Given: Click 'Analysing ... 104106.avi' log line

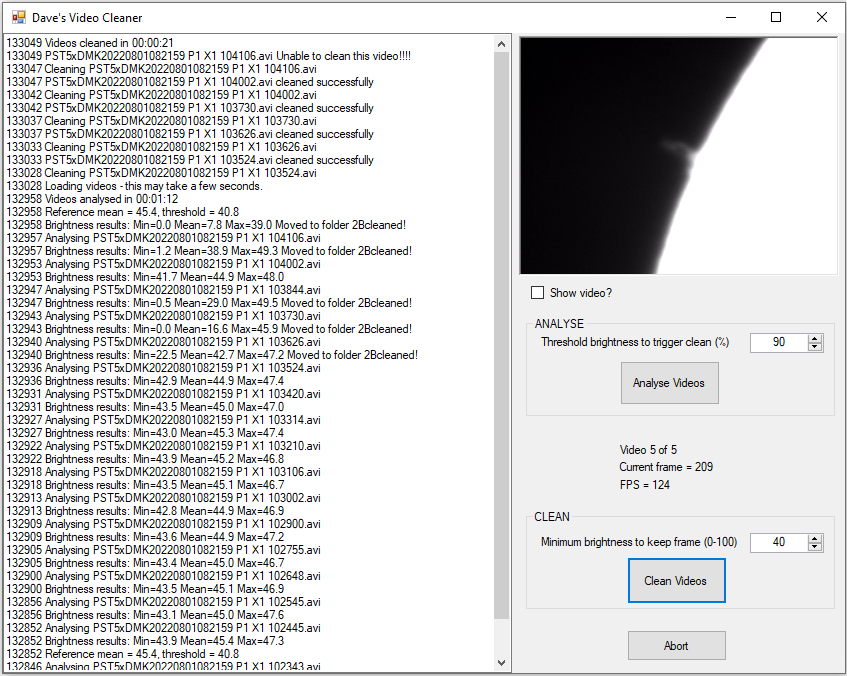Looking at the screenshot, I should [163, 238].
